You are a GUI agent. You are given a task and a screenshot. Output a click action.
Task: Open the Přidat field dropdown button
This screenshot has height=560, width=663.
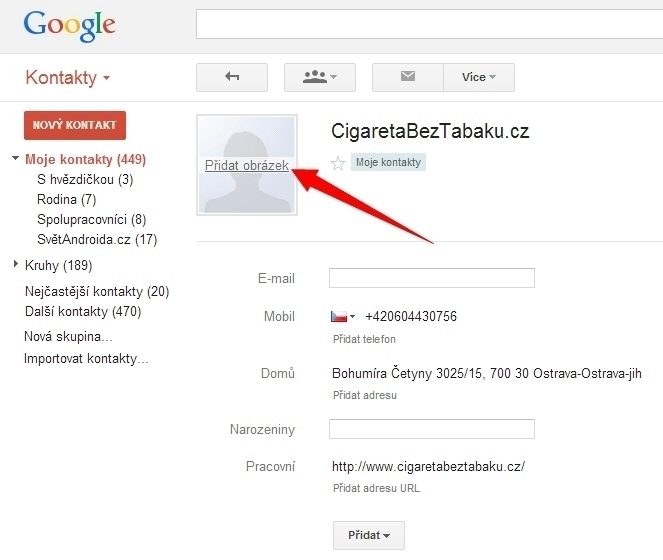point(369,536)
